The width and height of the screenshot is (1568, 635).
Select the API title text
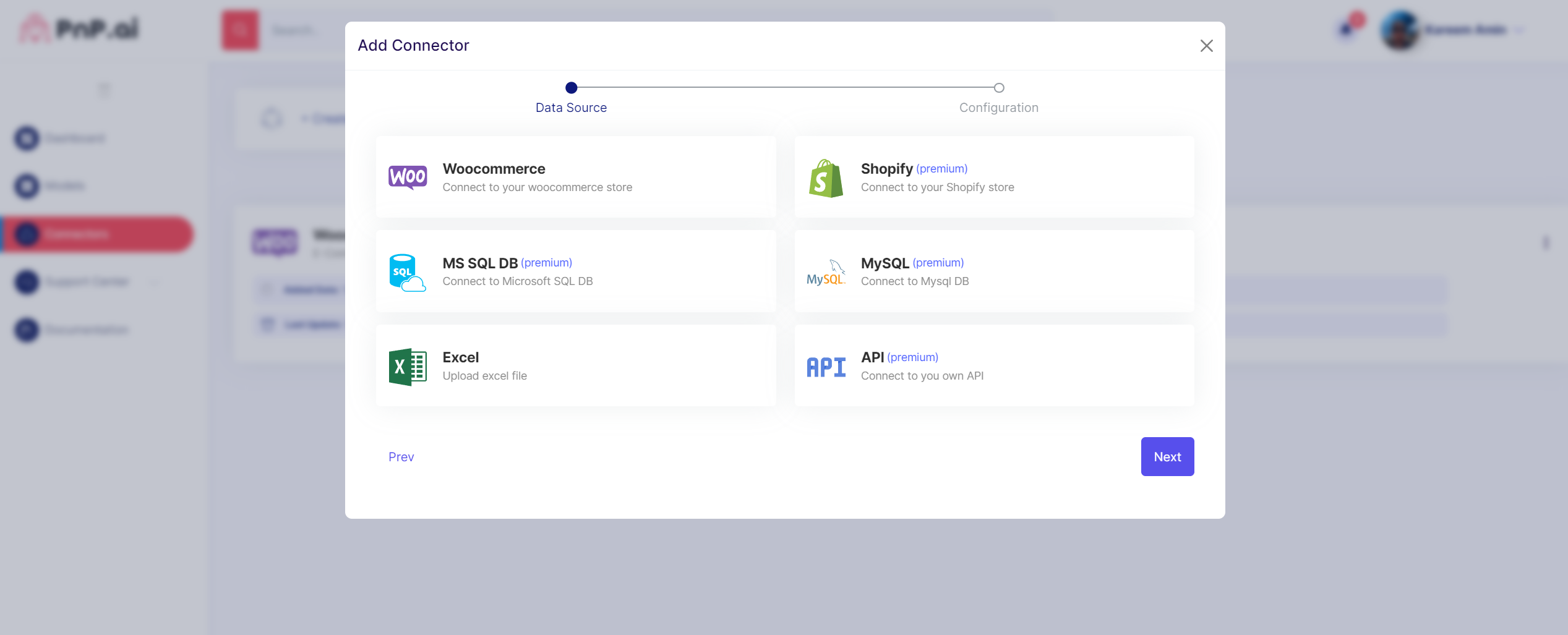pos(872,357)
